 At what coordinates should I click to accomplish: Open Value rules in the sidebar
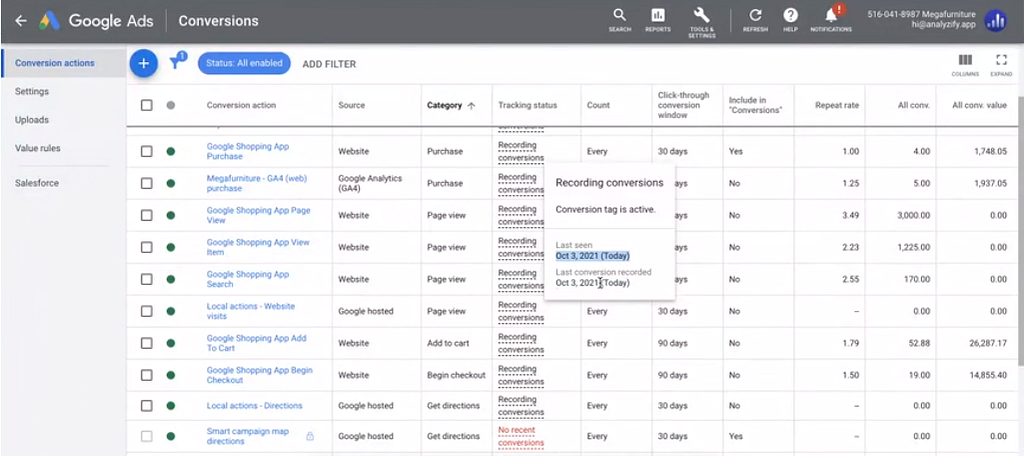click(38, 148)
